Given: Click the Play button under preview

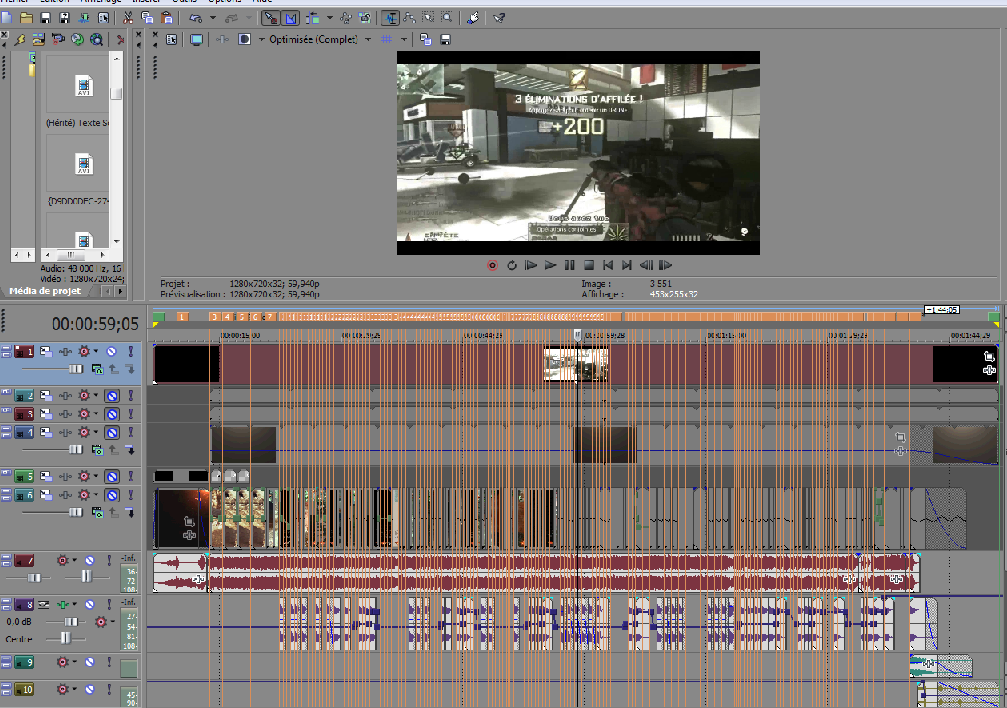Looking at the screenshot, I should [x=550, y=265].
